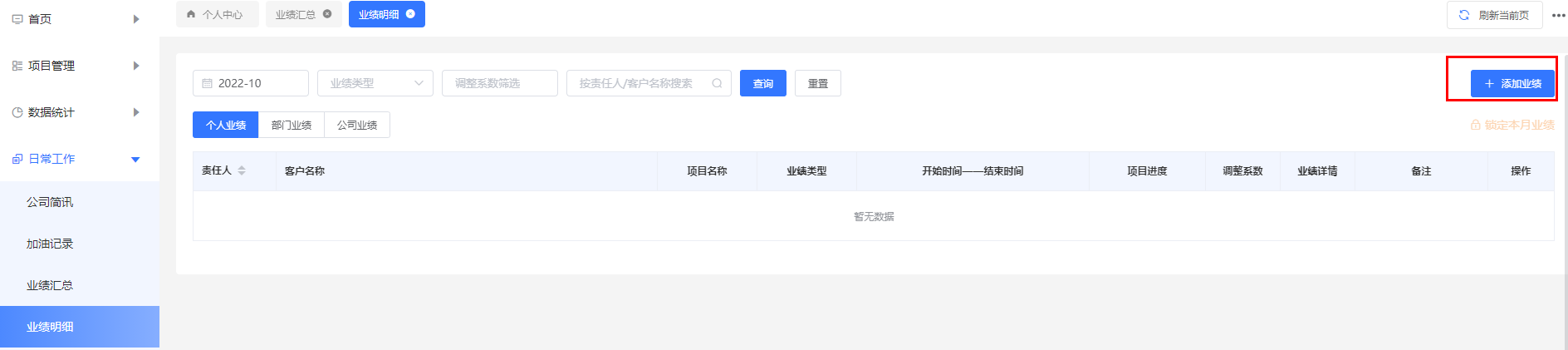Open the 业绩类型 dropdown
Image resolution: width=1568 pixels, height=350 pixels.
pyautogui.click(x=375, y=83)
